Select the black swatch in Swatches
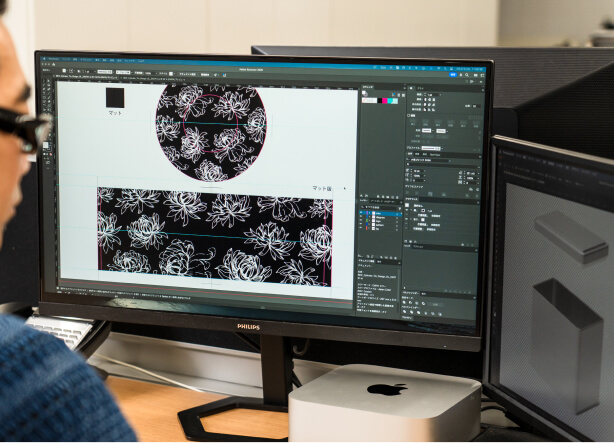Screen dimensions: 614x443 tap(379, 101)
